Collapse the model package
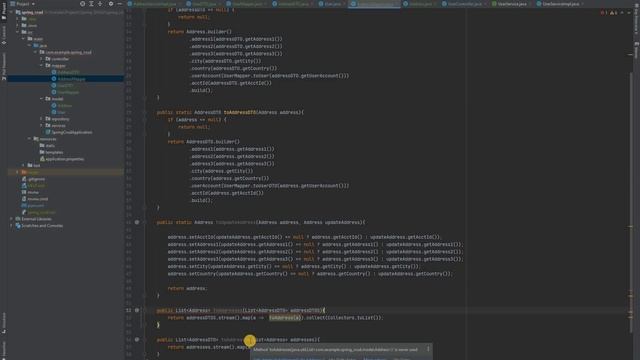This screenshot has height=360, width=640. [x=41, y=99]
